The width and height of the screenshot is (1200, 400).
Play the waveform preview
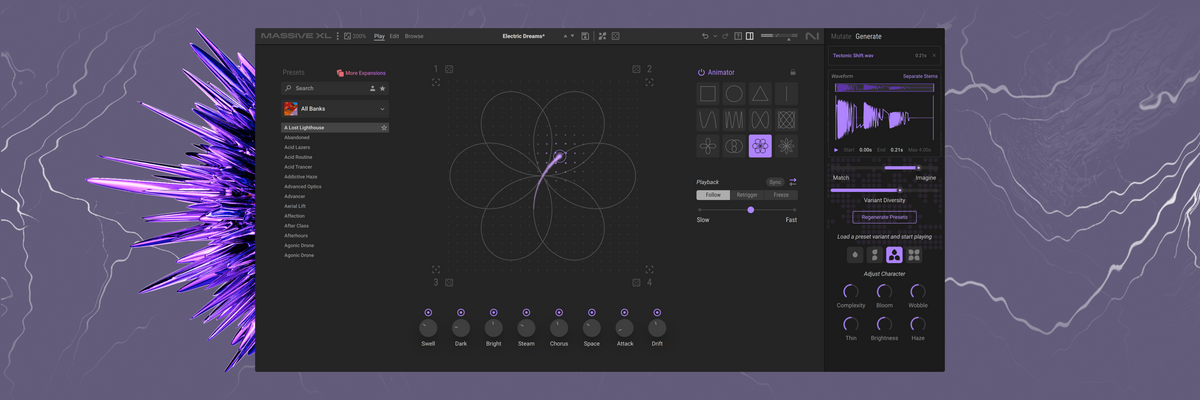[837, 150]
